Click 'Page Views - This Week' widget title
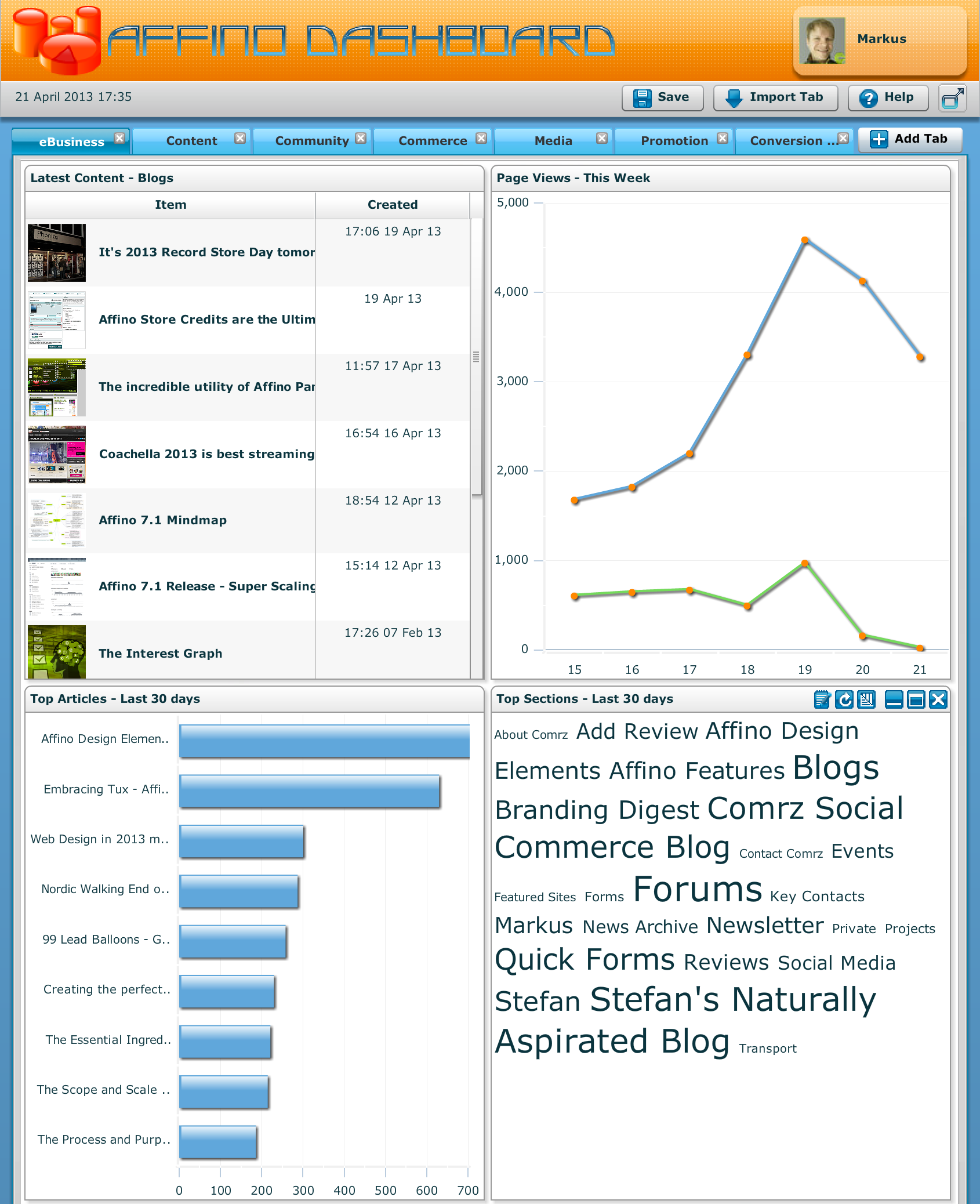Screen dimensions: 980x1204 tap(573, 178)
